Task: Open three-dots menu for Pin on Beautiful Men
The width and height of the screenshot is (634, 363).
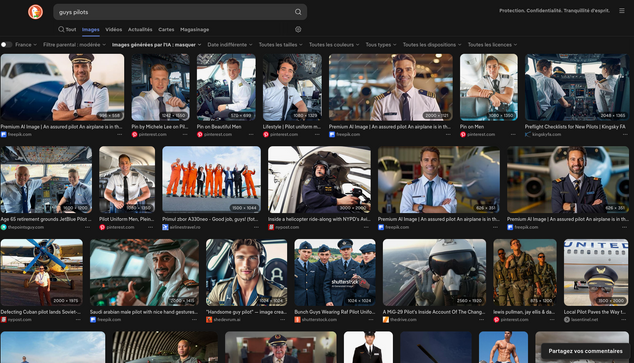Action: 251,135
